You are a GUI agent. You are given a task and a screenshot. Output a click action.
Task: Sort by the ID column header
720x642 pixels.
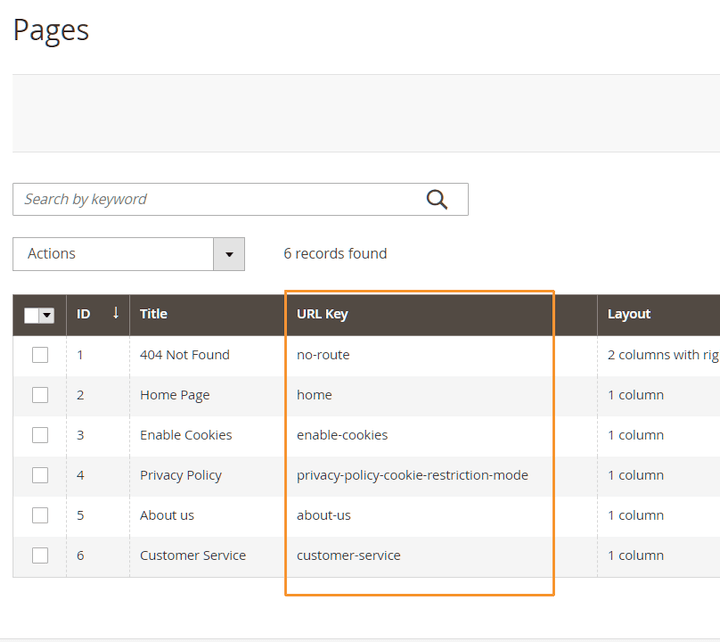pyautogui.click(x=98, y=315)
